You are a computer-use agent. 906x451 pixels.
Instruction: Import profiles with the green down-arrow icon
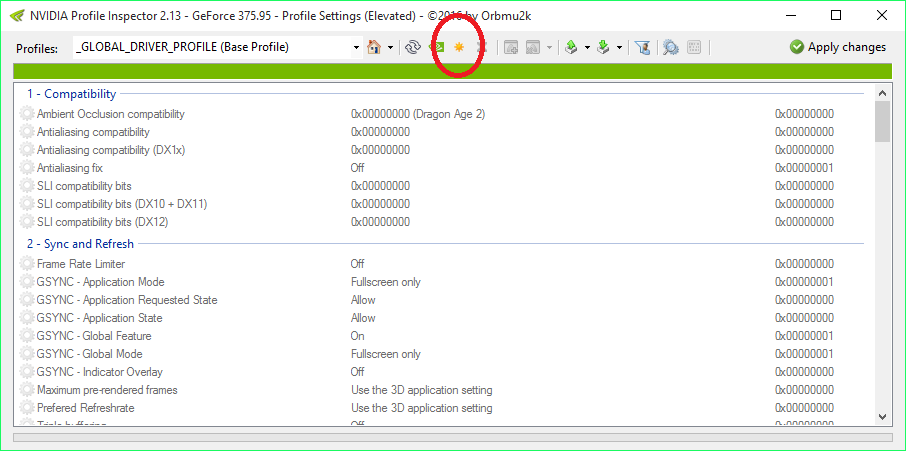pos(603,47)
